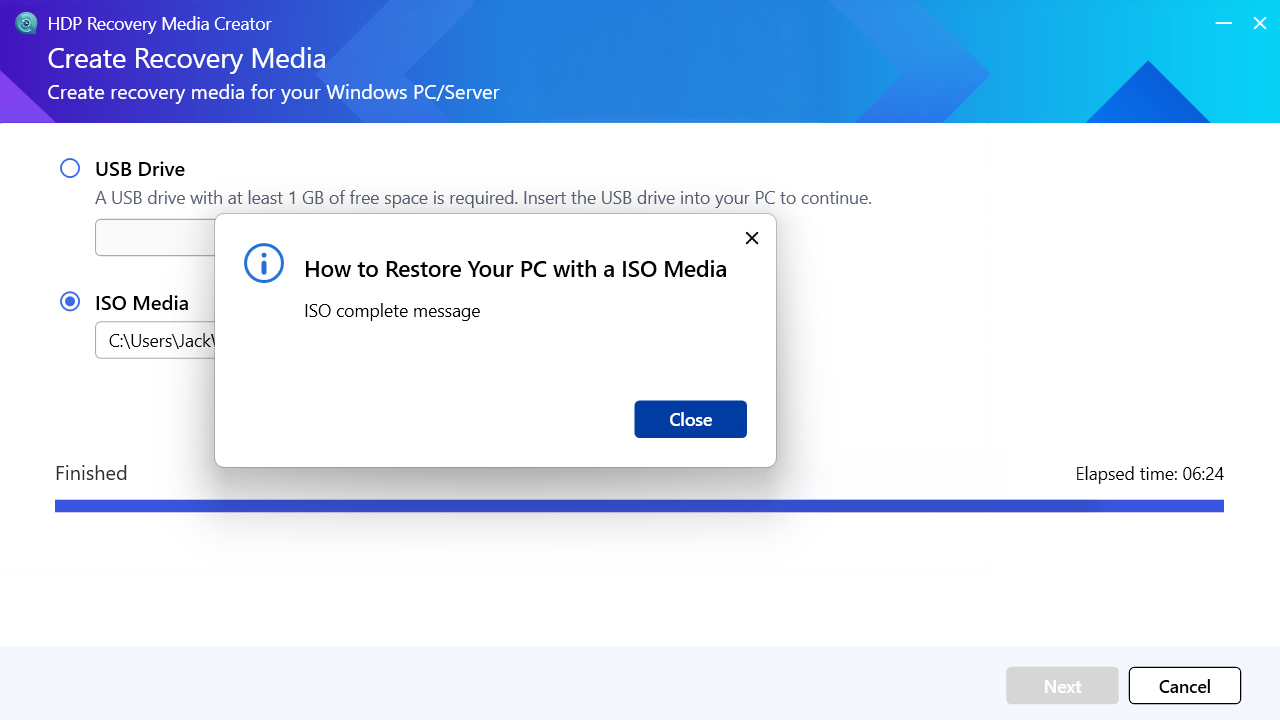The width and height of the screenshot is (1280, 720).
Task: Click the completed progress bar
Action: pyautogui.click(x=639, y=506)
